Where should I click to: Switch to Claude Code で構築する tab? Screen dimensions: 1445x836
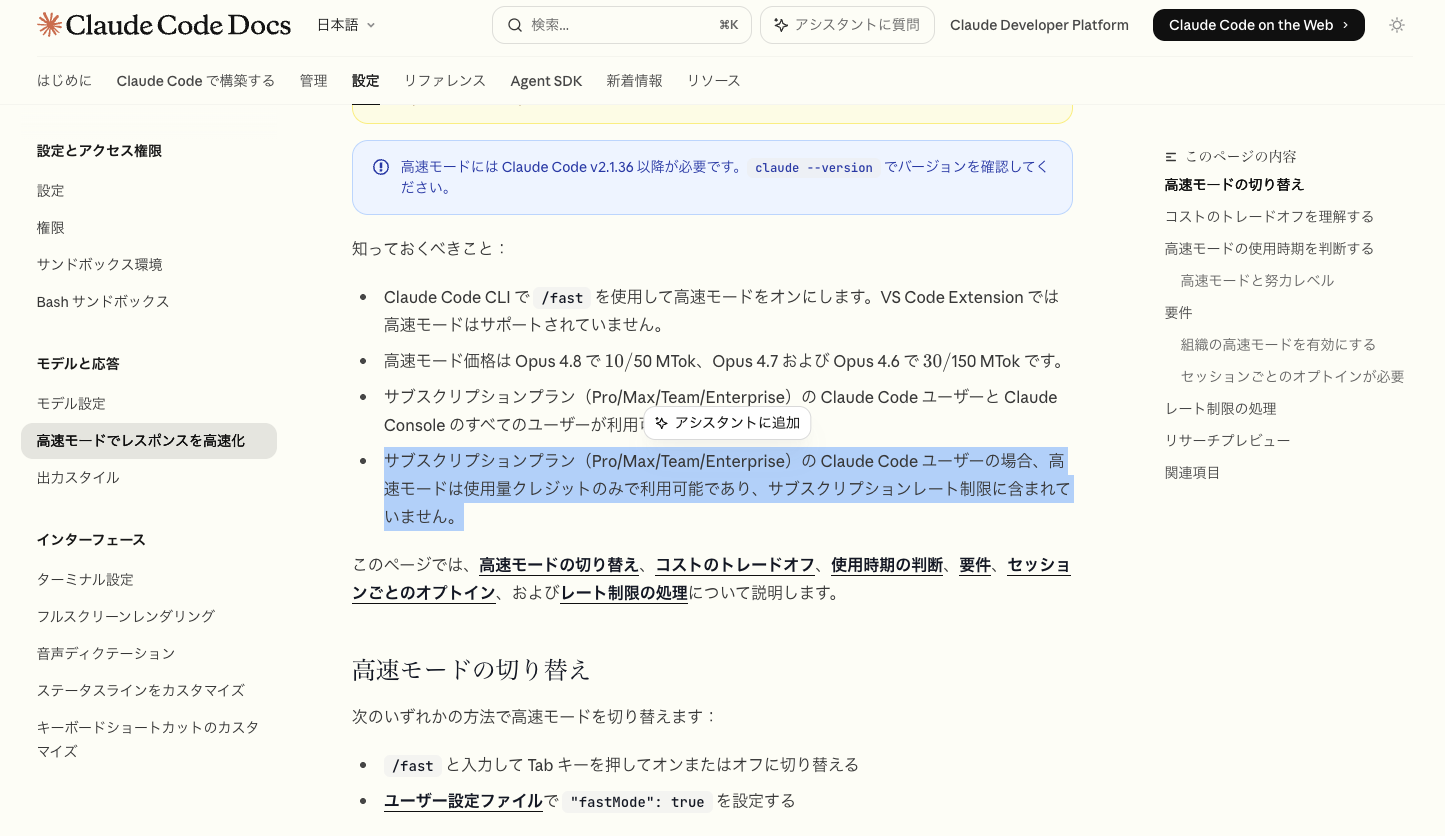195,81
